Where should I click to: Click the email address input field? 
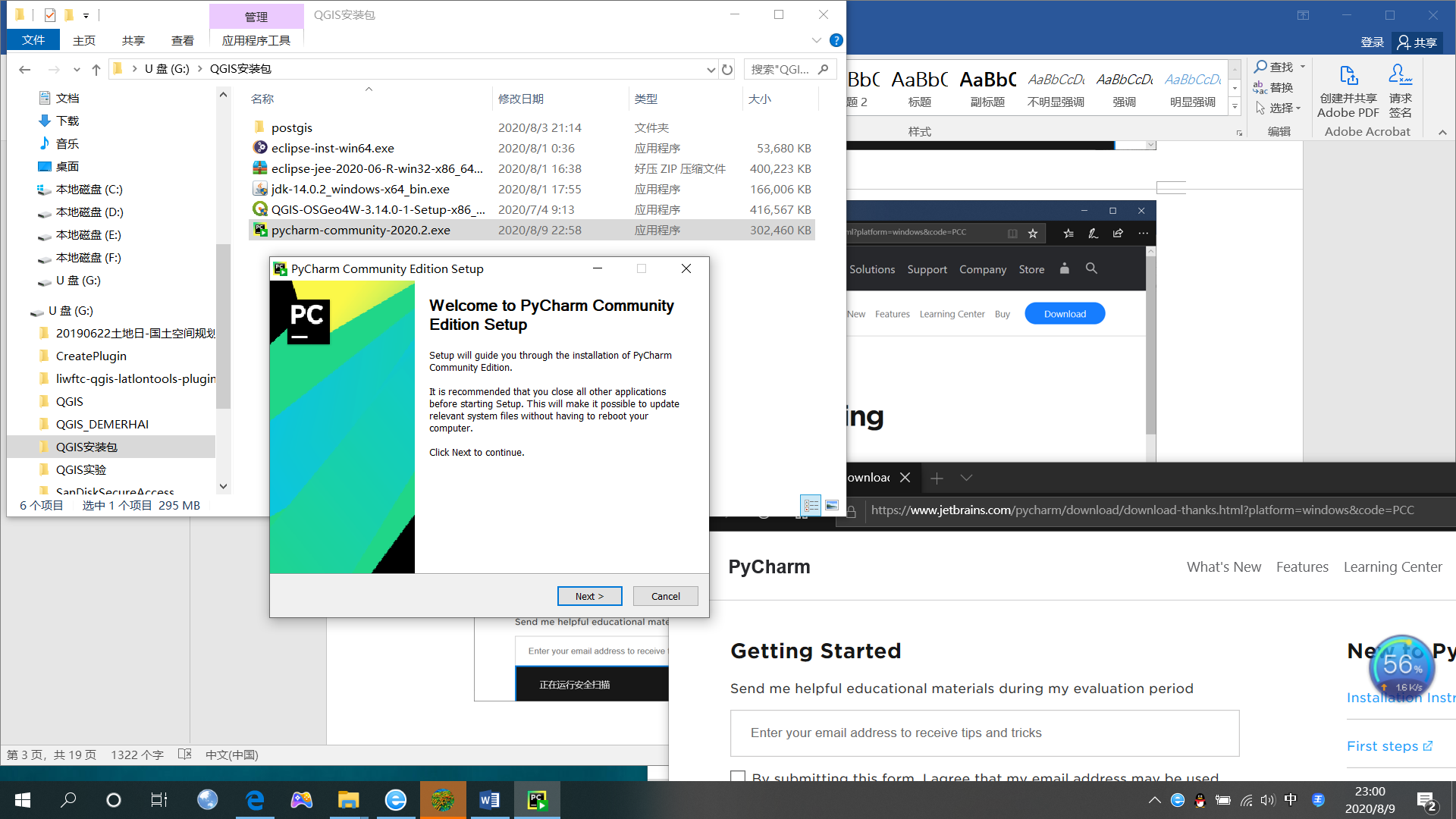984,733
